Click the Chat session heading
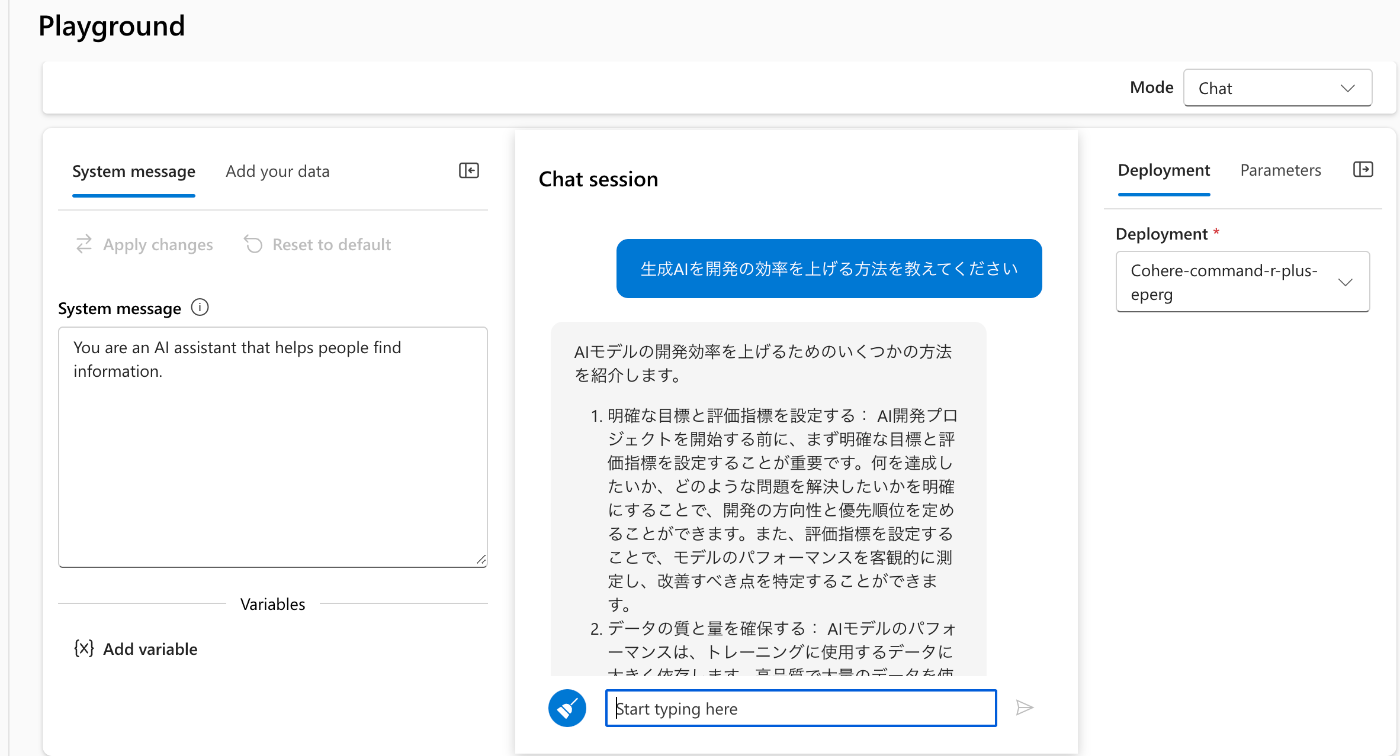 pos(598,179)
